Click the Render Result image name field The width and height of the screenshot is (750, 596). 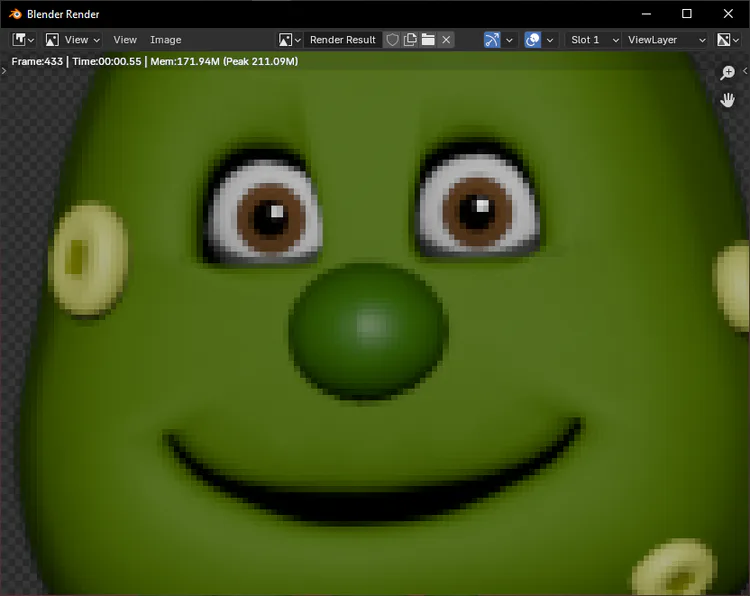click(x=342, y=40)
